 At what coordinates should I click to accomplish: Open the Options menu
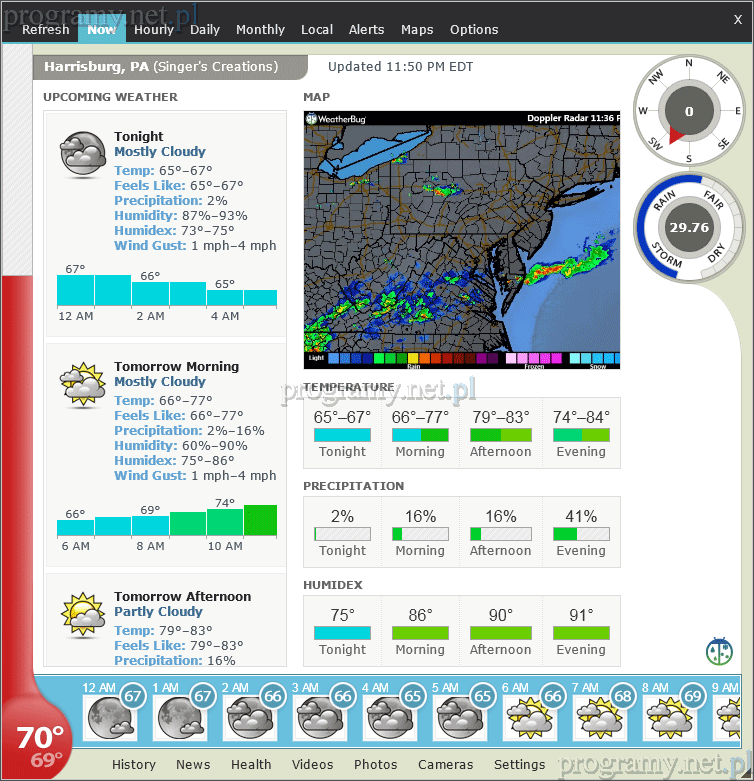(474, 29)
